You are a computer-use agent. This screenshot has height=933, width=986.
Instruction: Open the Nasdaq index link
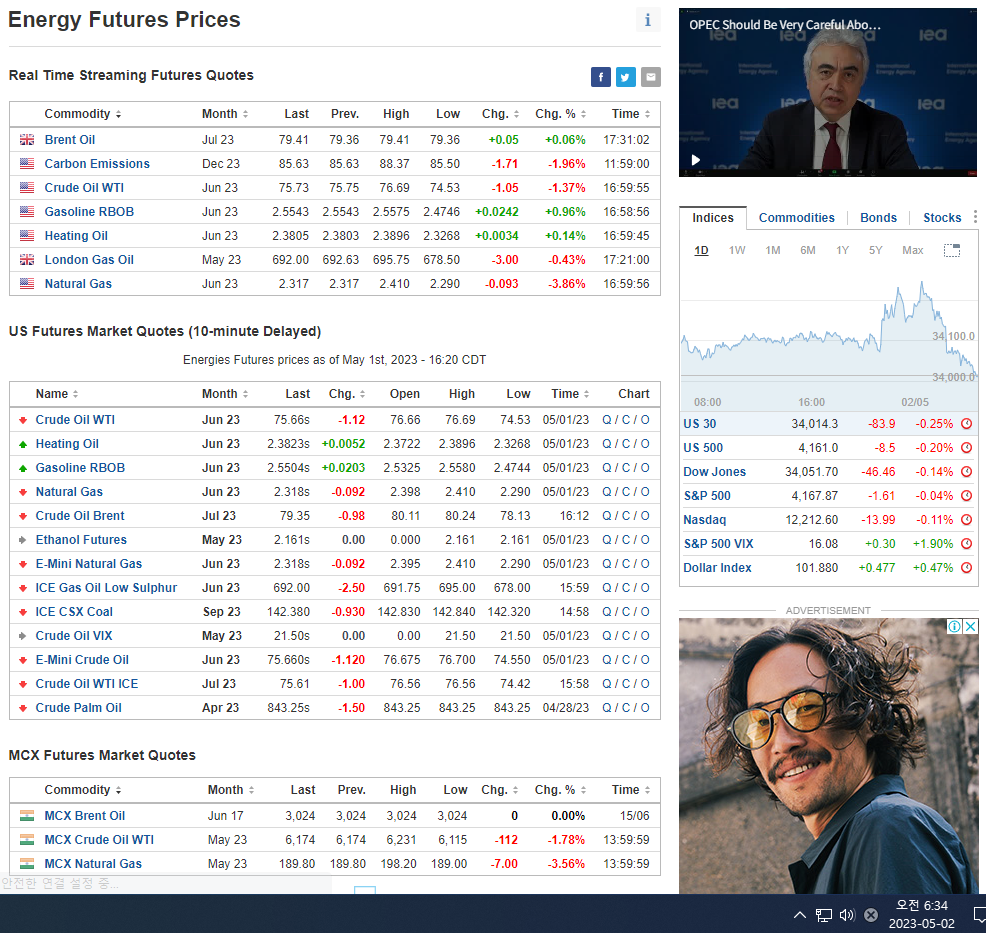(704, 520)
